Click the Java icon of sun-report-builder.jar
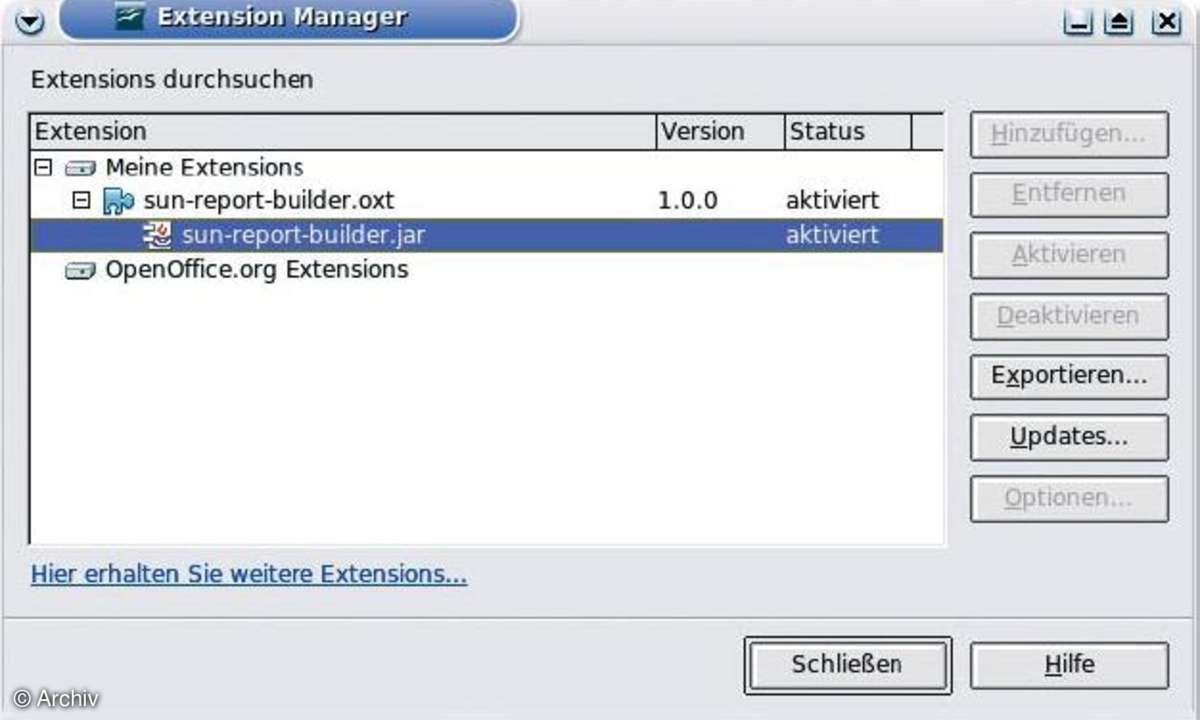 point(157,235)
